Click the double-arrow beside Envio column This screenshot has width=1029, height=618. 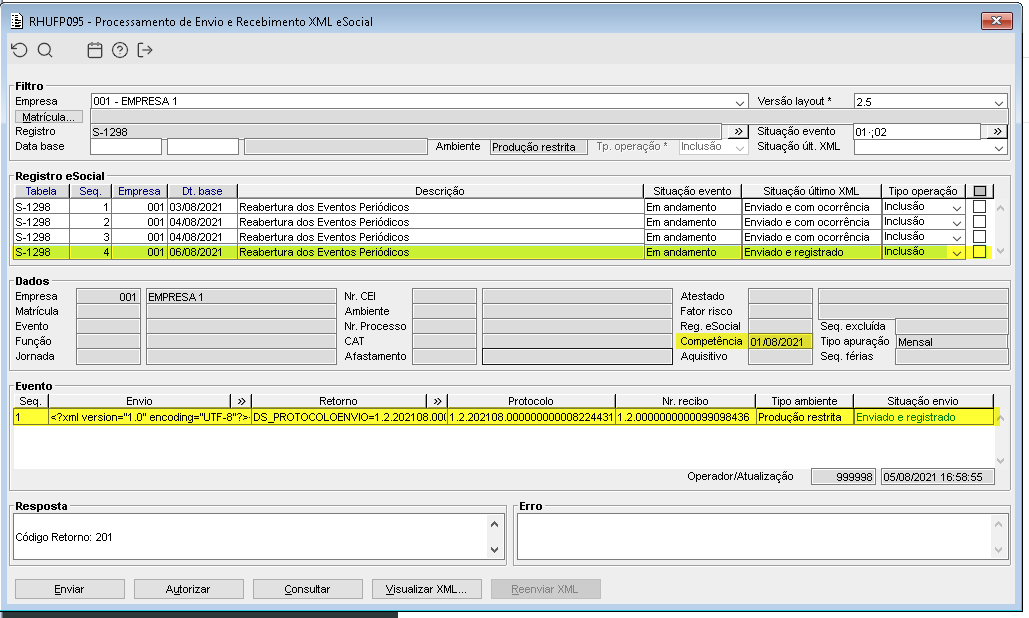242,401
